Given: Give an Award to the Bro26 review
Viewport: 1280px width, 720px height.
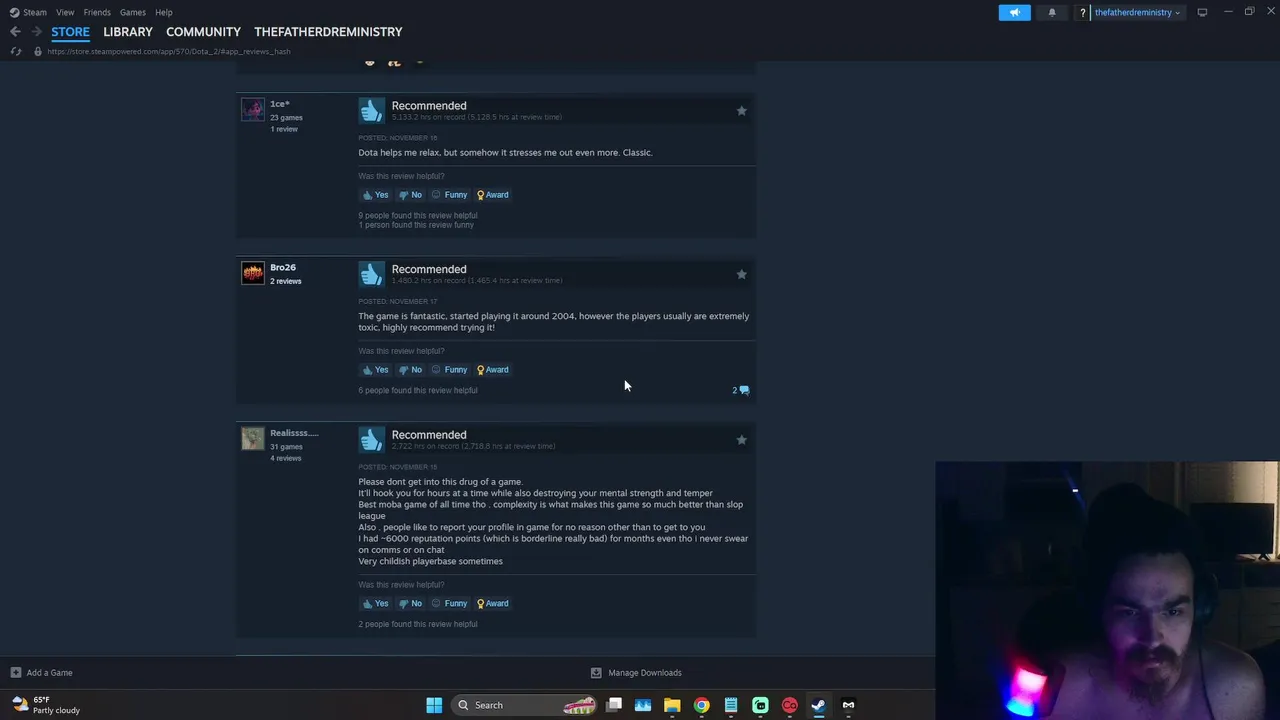Looking at the screenshot, I should click(x=493, y=370).
